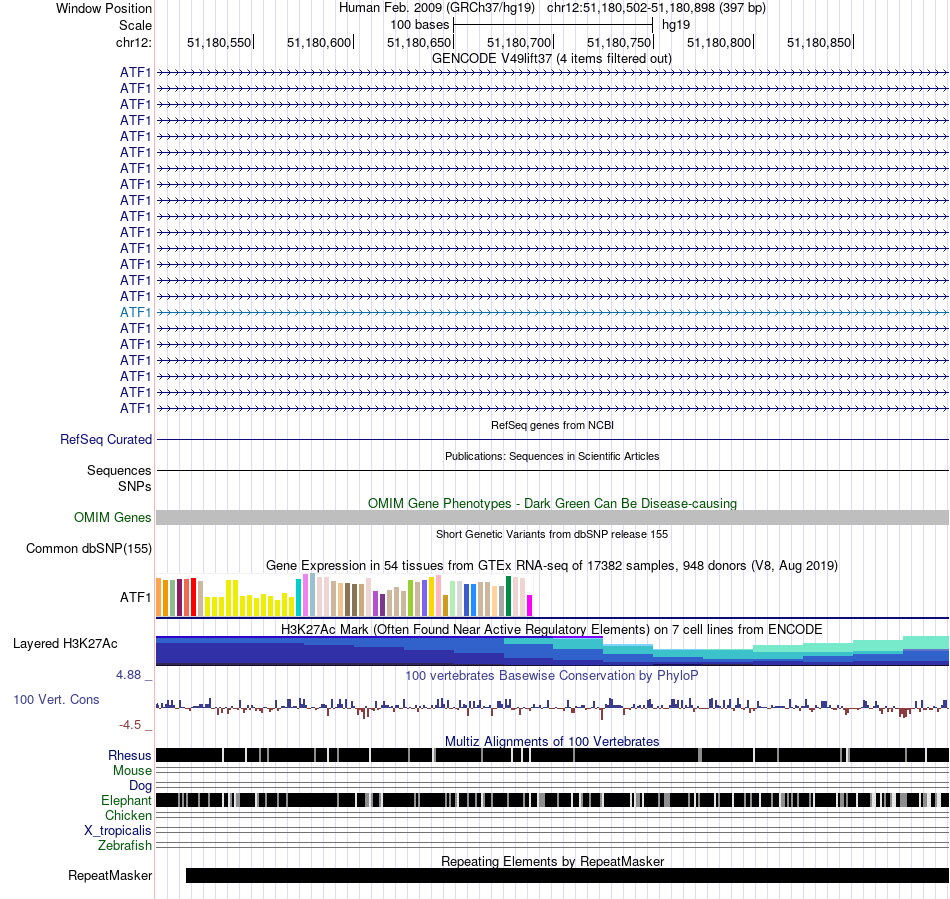The image size is (950, 899).
Task: Click the chr12: ruler label
Action: 134,42
